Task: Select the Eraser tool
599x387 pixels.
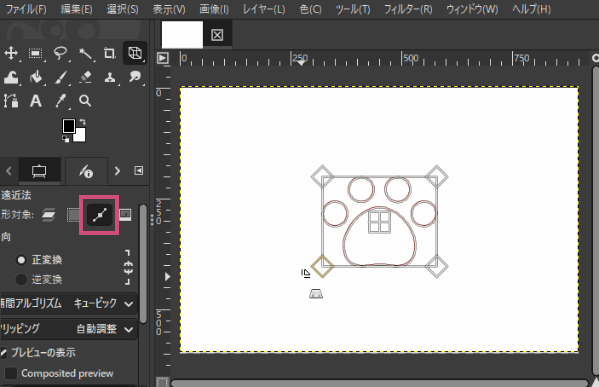Action: (x=85, y=78)
